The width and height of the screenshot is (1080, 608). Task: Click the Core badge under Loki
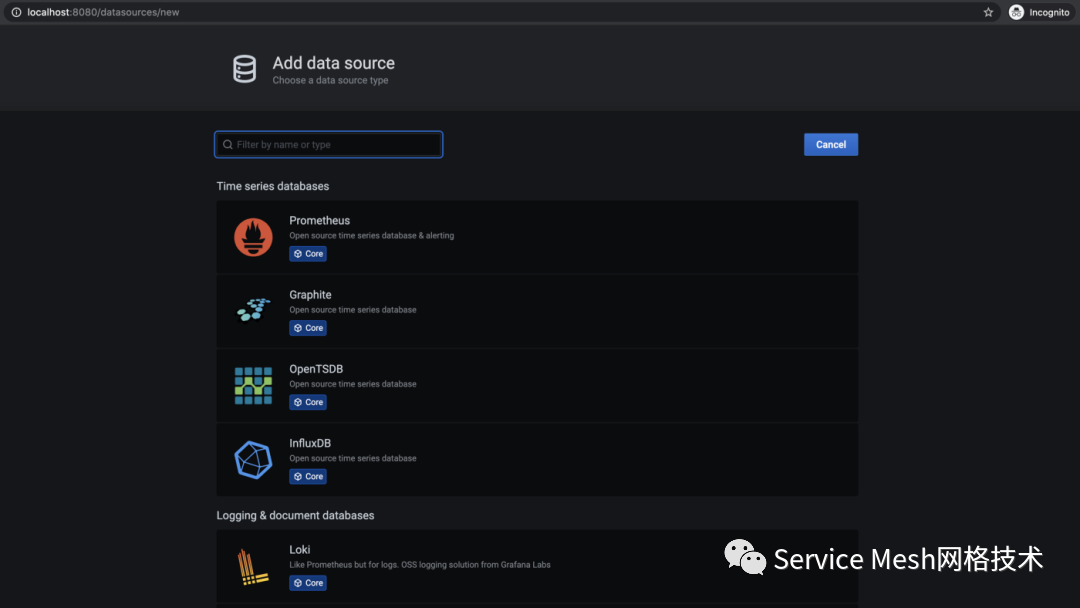point(308,583)
